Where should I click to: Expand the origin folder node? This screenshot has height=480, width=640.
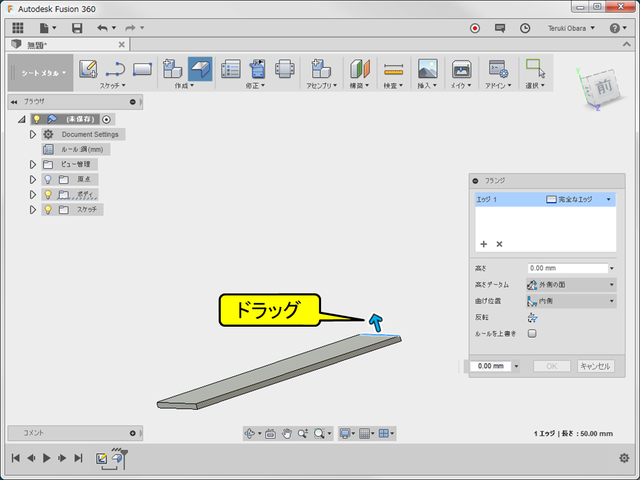[x=33, y=179]
